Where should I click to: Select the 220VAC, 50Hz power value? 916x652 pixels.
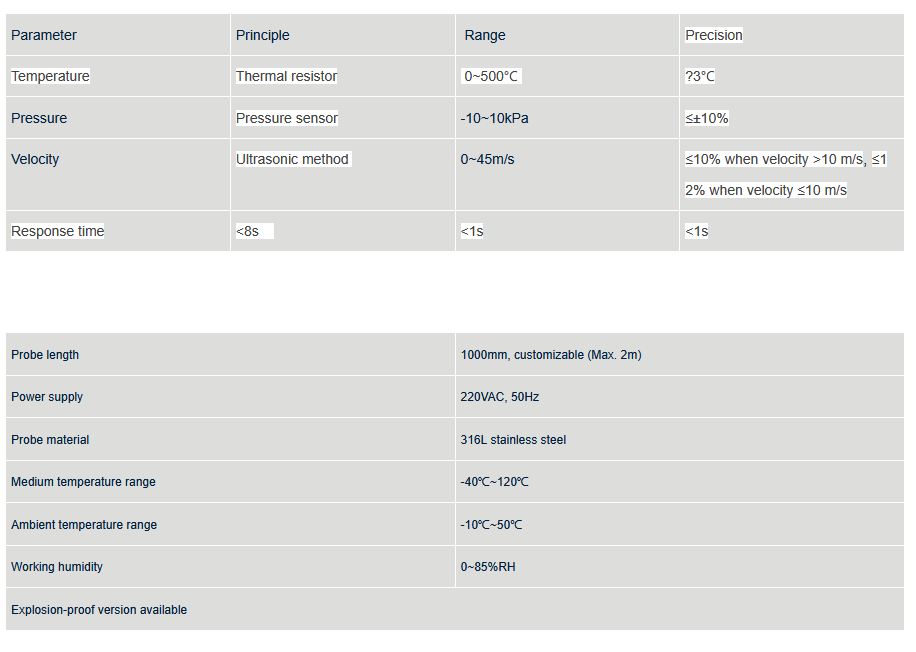pyautogui.click(x=499, y=397)
